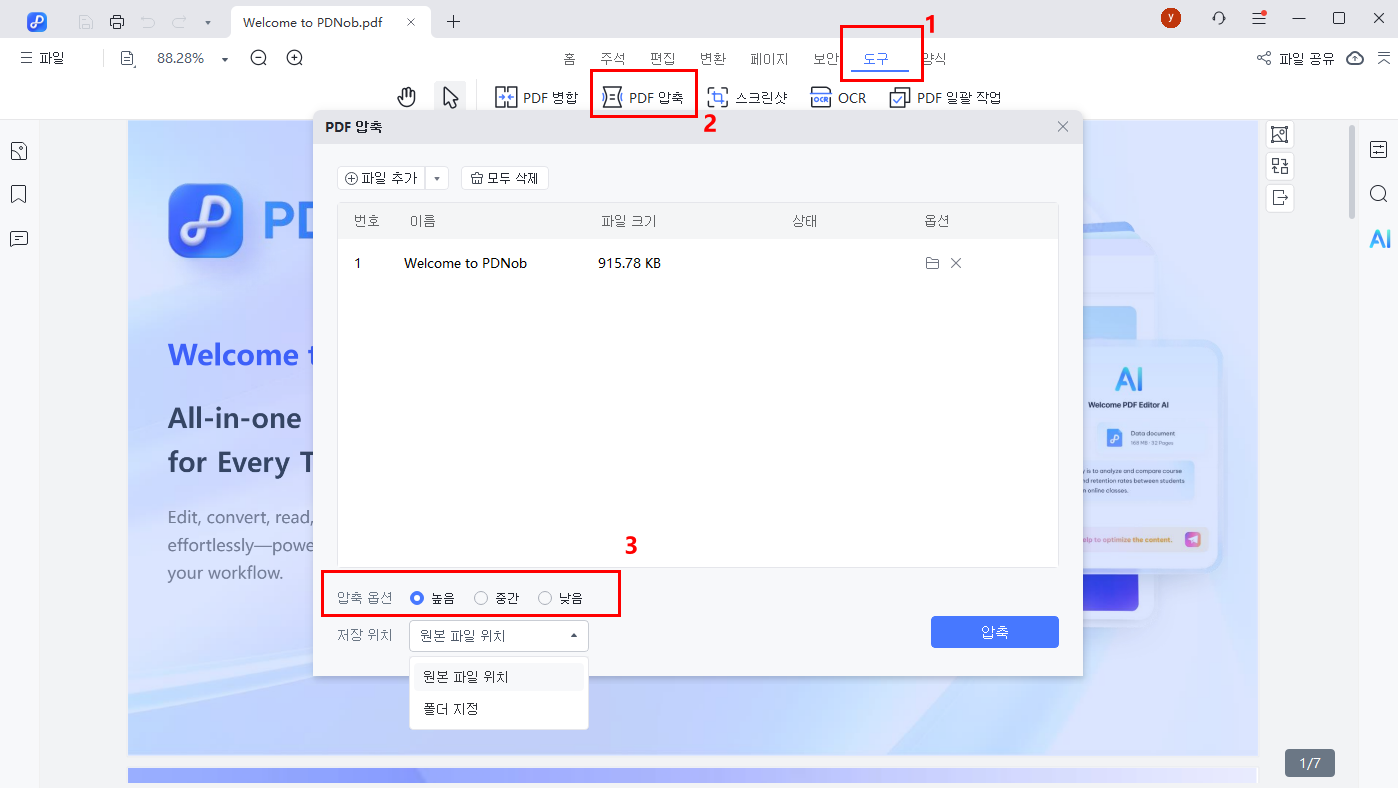The image size is (1398, 788).
Task: Open the 저장 위치 dropdown
Action: (498, 635)
